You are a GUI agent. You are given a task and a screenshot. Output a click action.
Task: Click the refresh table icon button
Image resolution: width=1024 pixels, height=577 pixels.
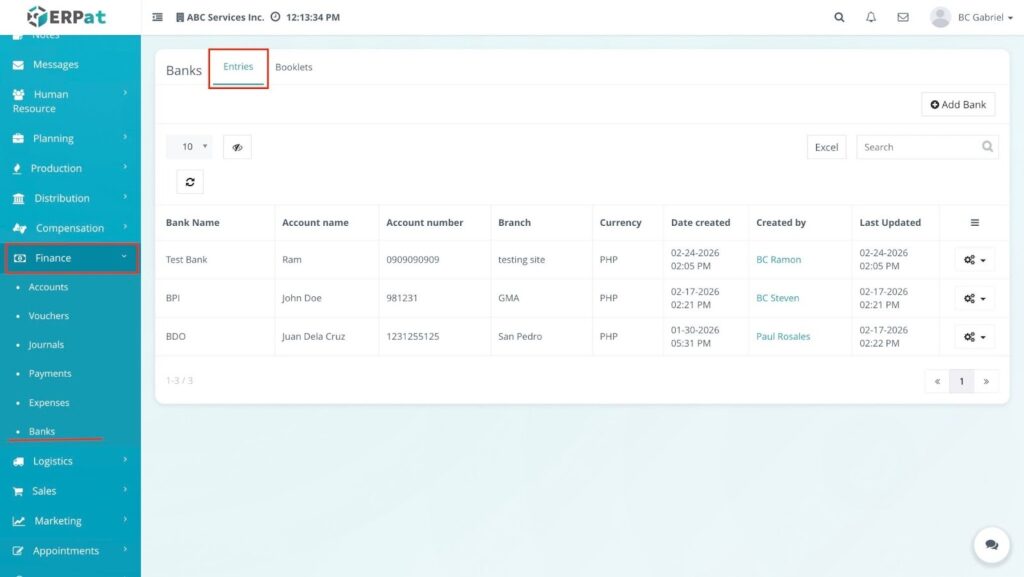point(189,181)
